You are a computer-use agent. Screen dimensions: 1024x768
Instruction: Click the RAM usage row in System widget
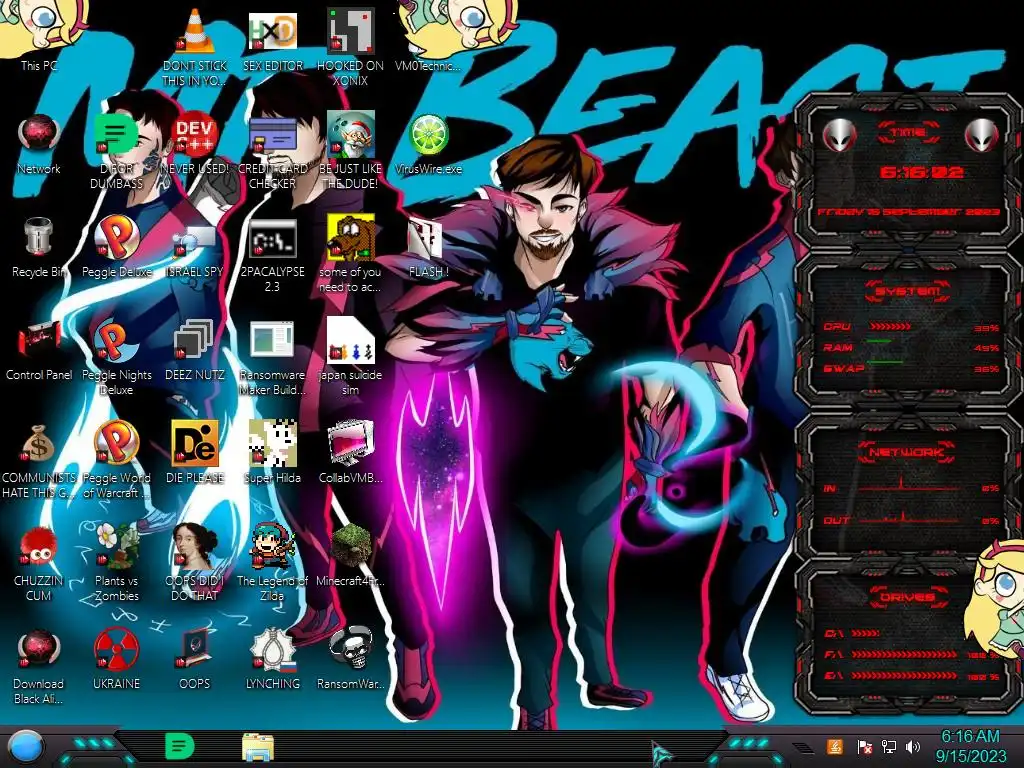tap(911, 347)
